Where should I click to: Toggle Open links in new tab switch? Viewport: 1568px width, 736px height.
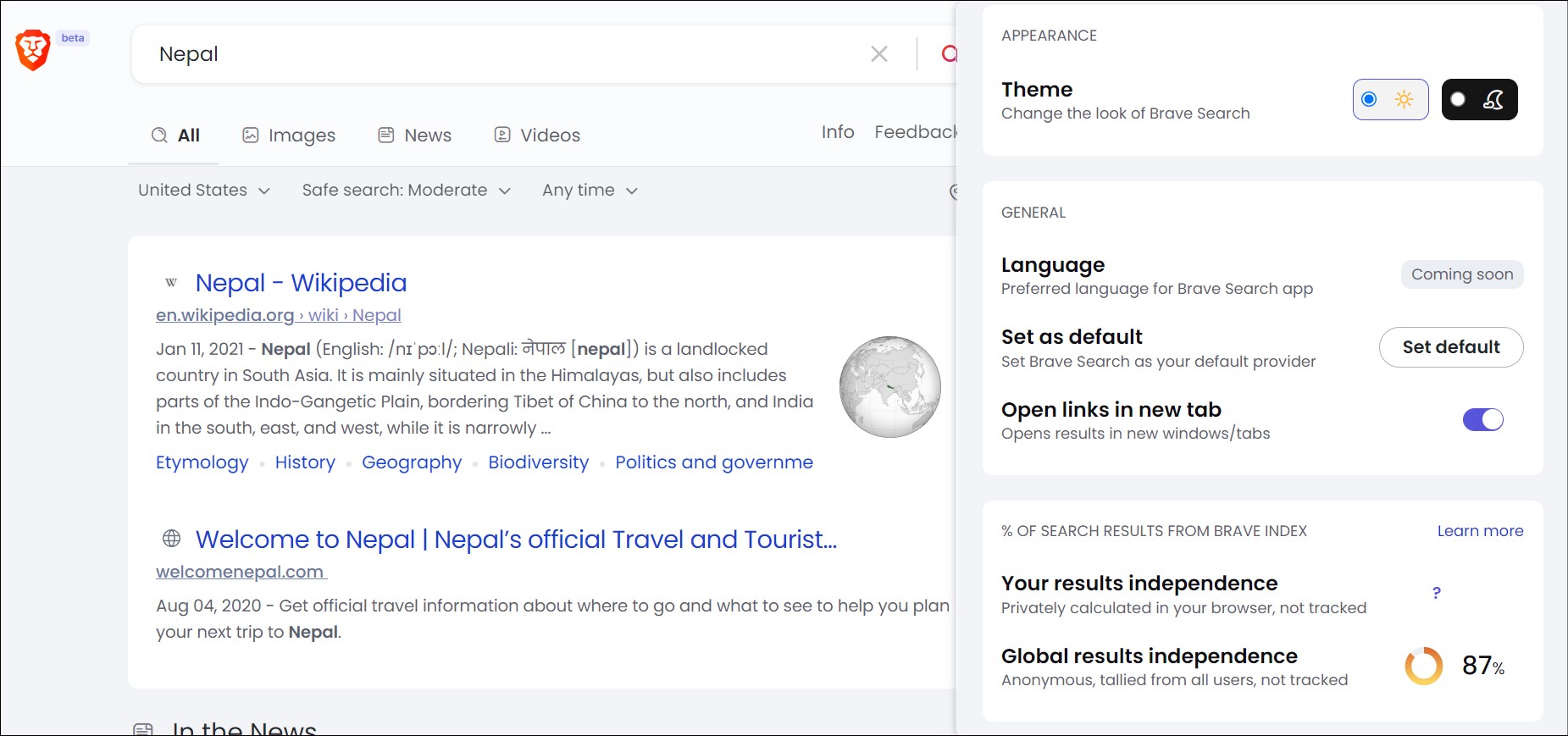pyautogui.click(x=1482, y=420)
